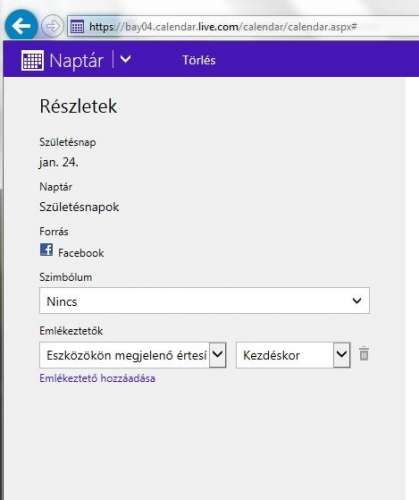Open the Kezdéskor reminder time dropdown
This screenshot has height=500, width=419.
[x=293, y=355]
